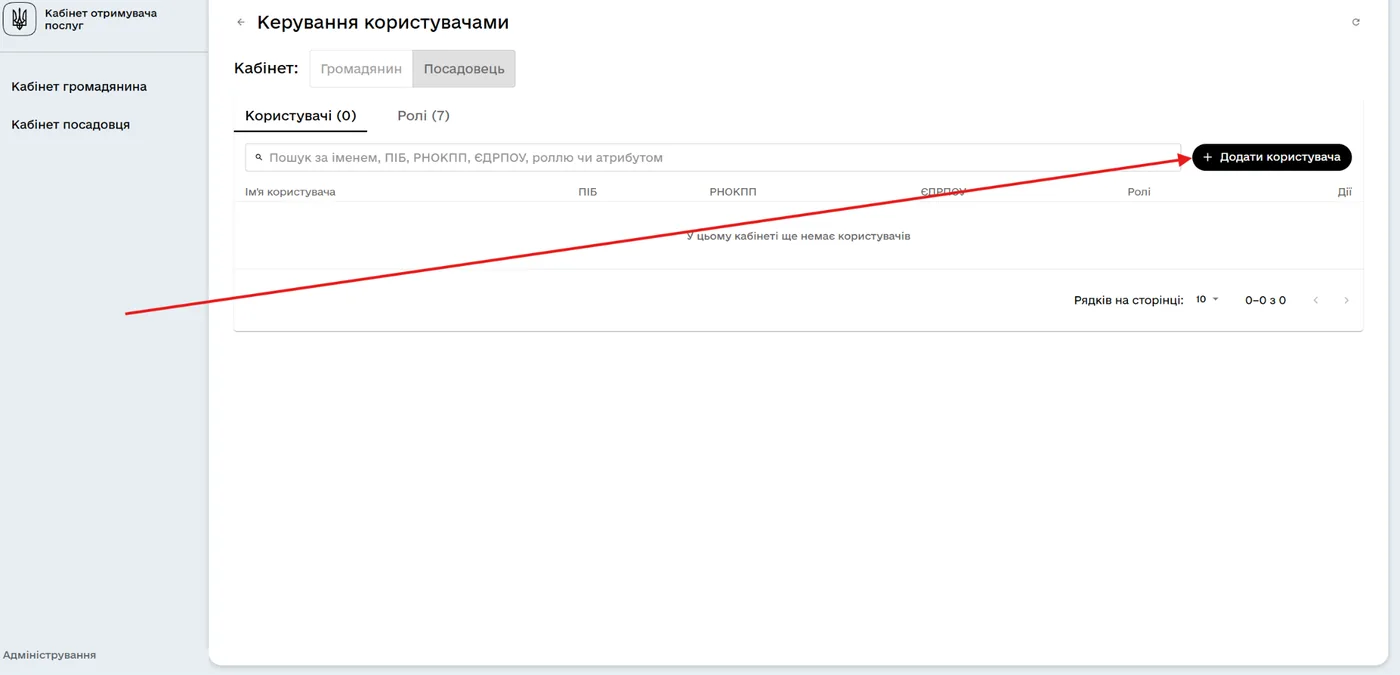Click the Керування користувачами heading
This screenshot has width=1400, height=675.
click(x=383, y=22)
